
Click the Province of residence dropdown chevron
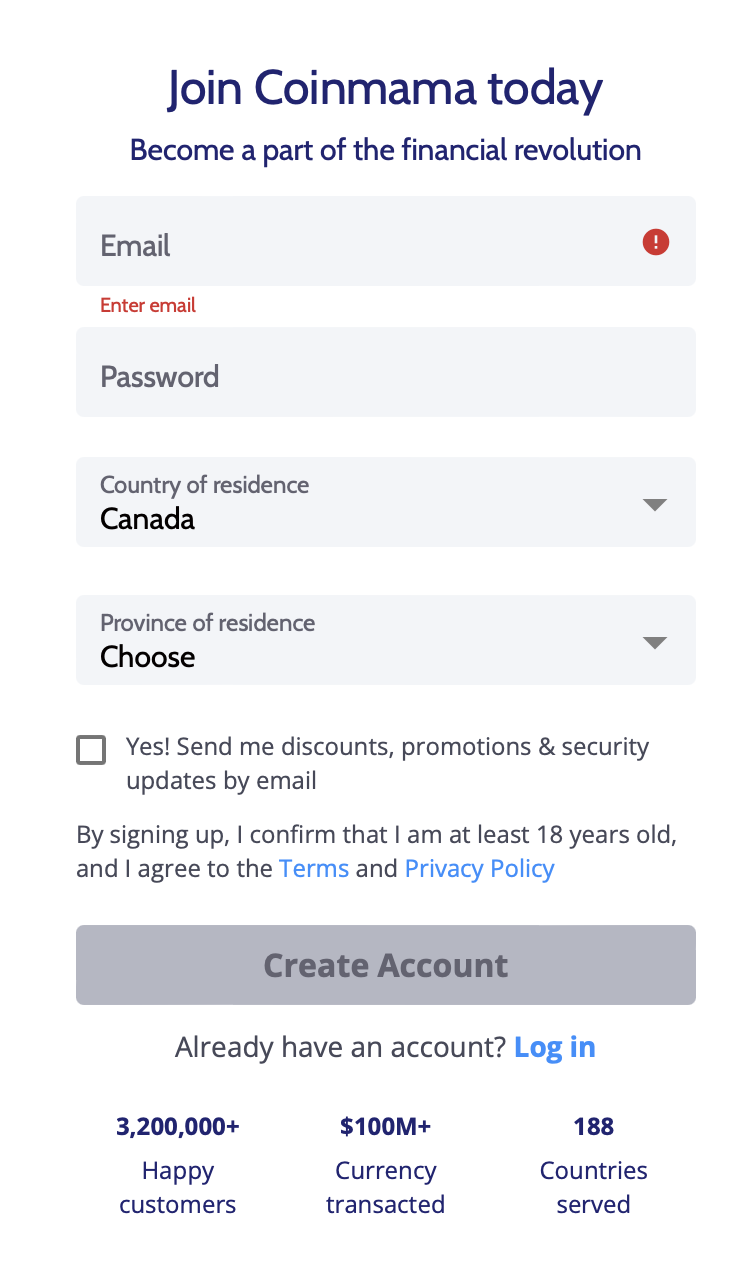(655, 642)
